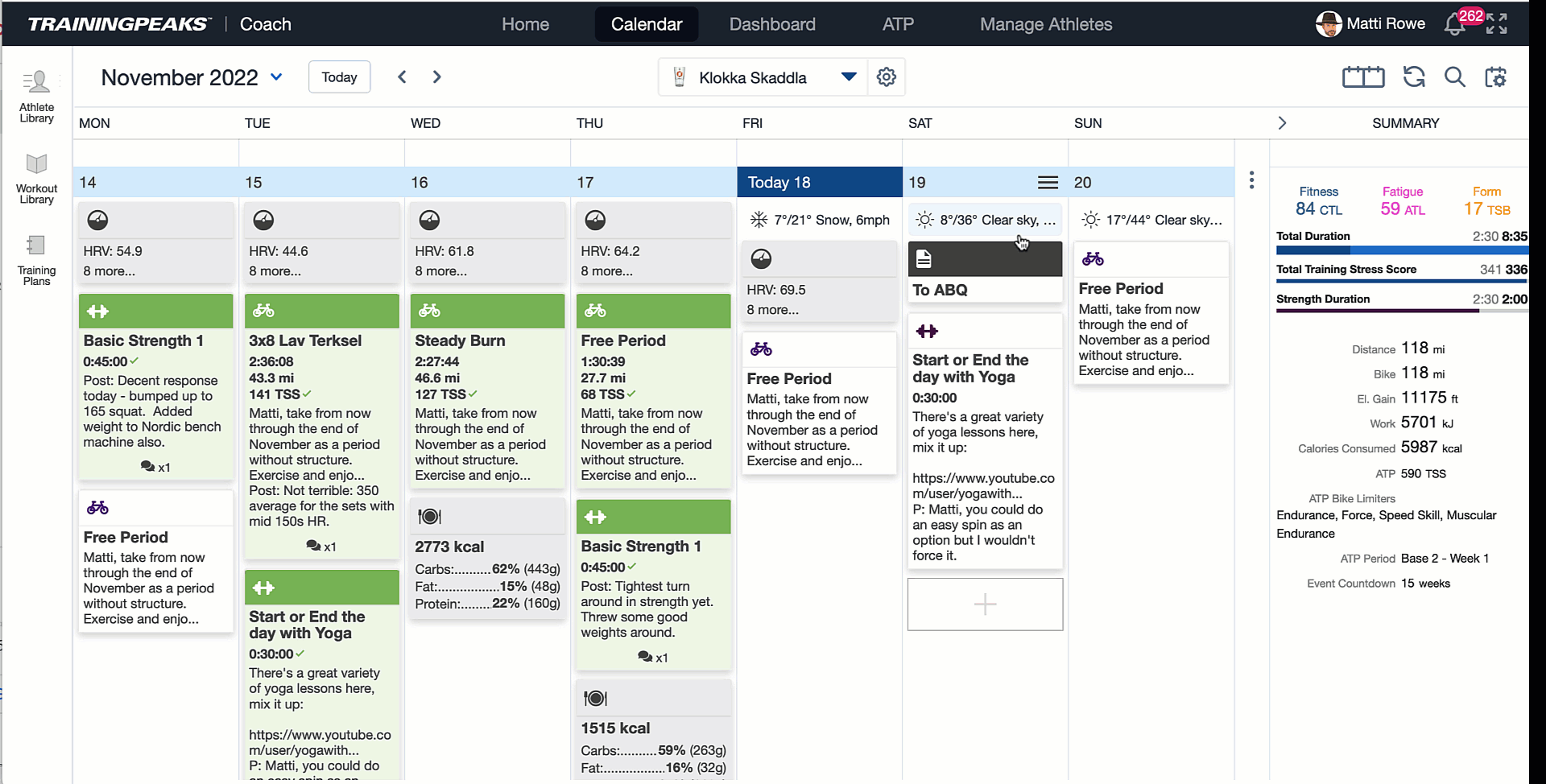Expand the November 2022 month picker

[276, 77]
